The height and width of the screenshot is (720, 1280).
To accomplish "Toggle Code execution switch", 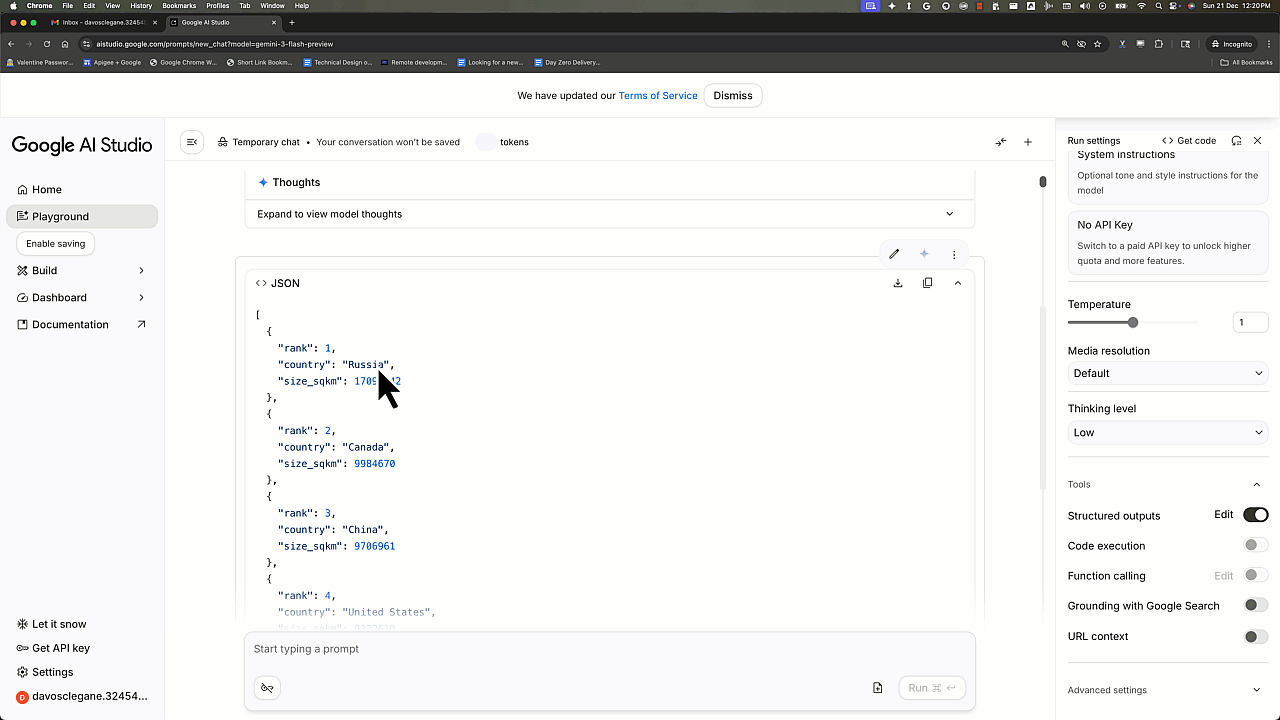I will coord(1256,545).
